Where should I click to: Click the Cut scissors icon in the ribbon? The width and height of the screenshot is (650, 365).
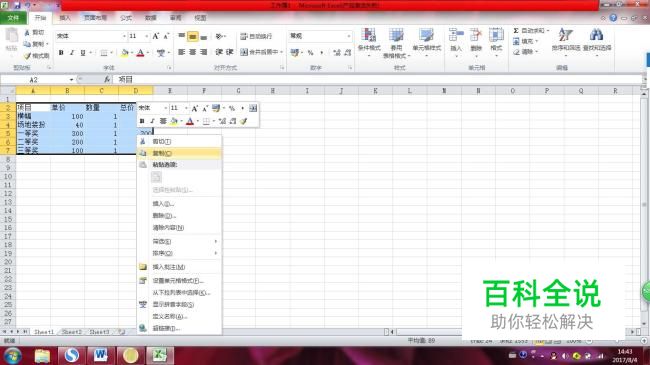tap(27, 32)
